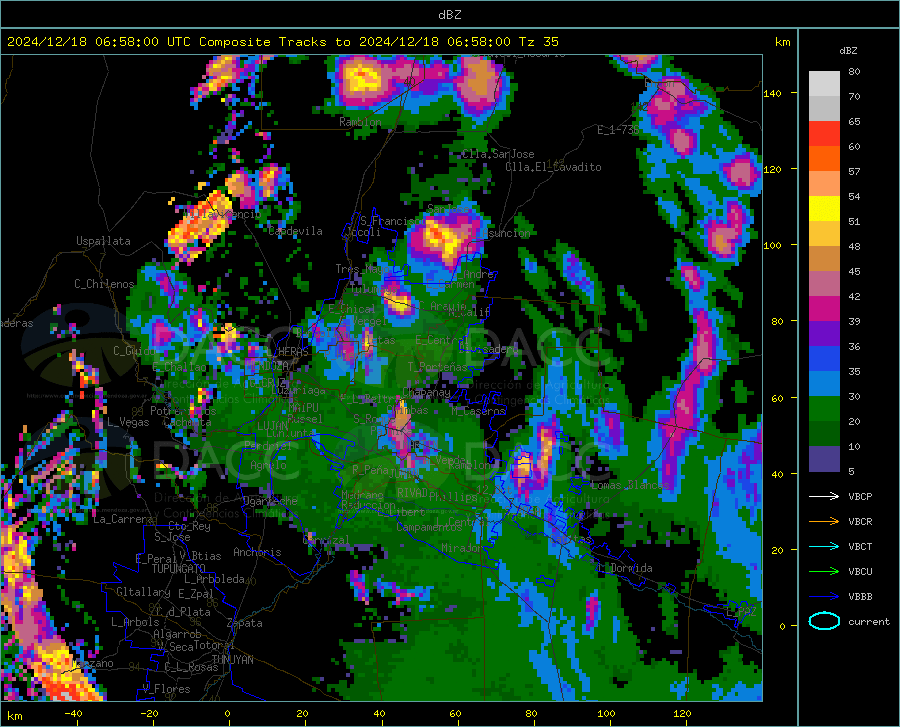The width and height of the screenshot is (900, 727).
Task: Click the 'Zapata' place label on map
Action: point(245,623)
